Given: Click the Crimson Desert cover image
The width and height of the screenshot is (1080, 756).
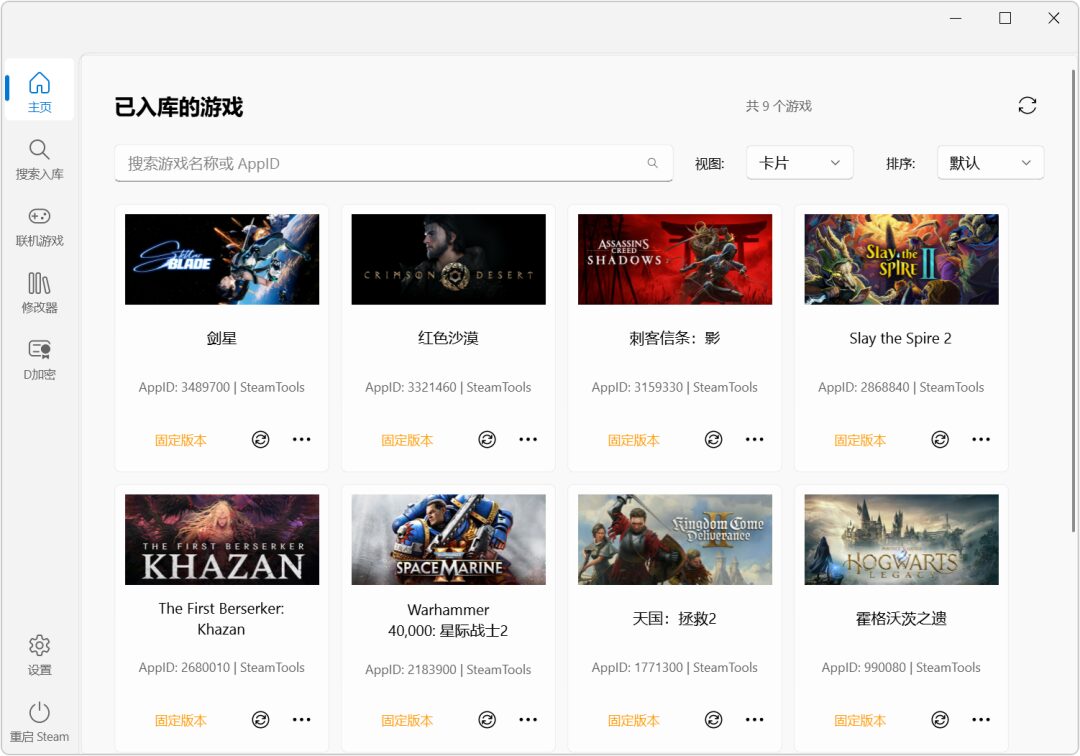Looking at the screenshot, I should point(448,259).
